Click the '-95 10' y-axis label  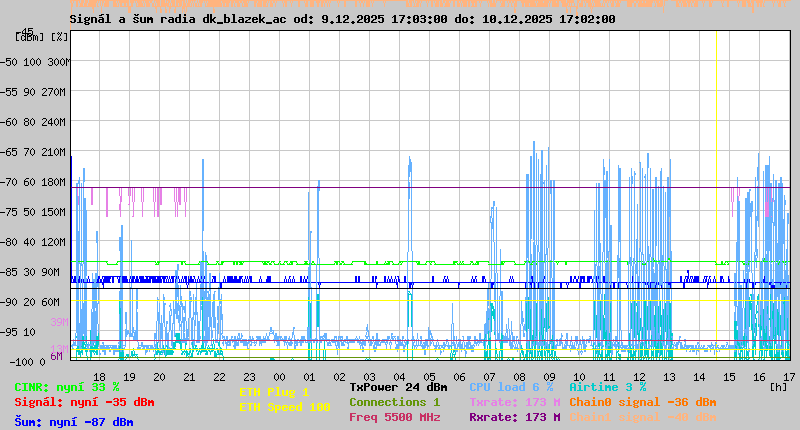point(18,332)
